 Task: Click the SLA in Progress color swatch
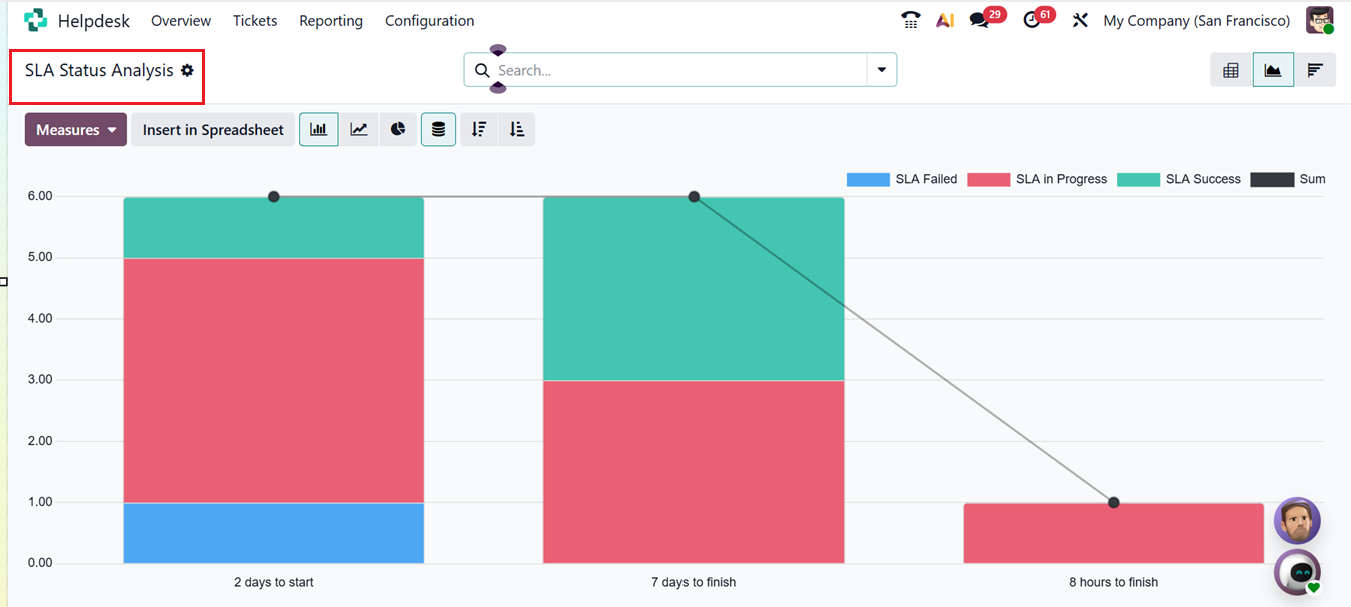(x=988, y=180)
